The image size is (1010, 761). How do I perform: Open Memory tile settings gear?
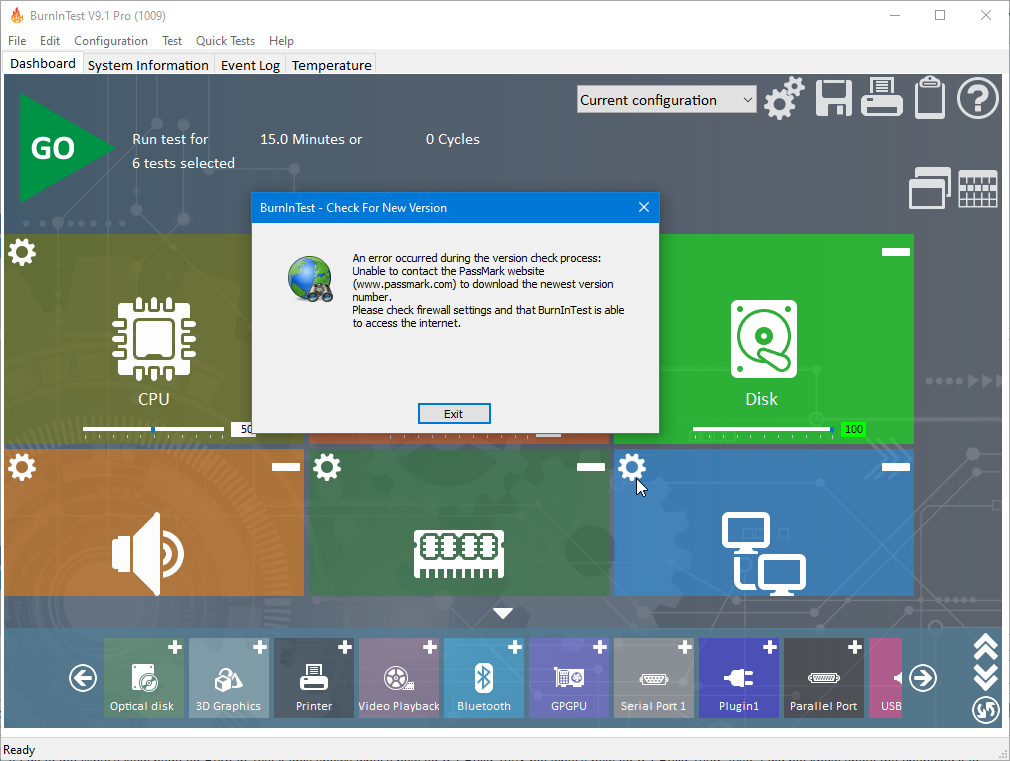click(x=327, y=467)
